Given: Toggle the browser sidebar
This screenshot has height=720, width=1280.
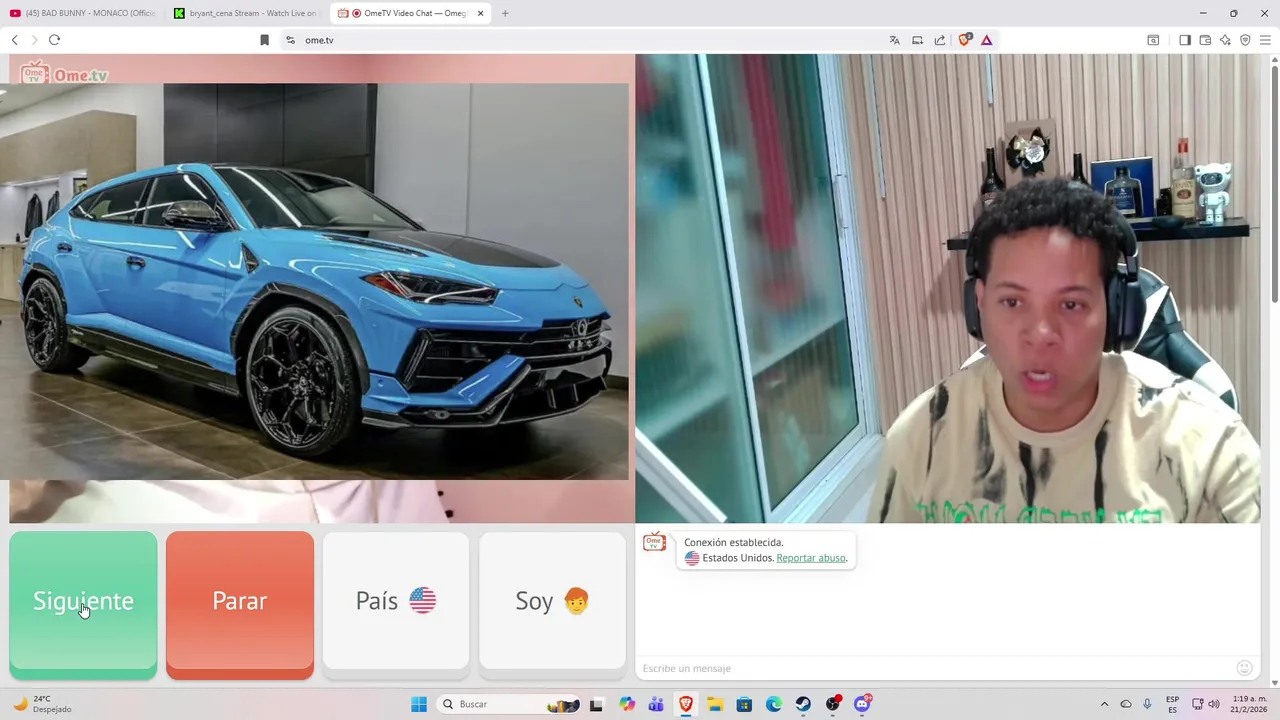Looking at the screenshot, I should [1184, 40].
